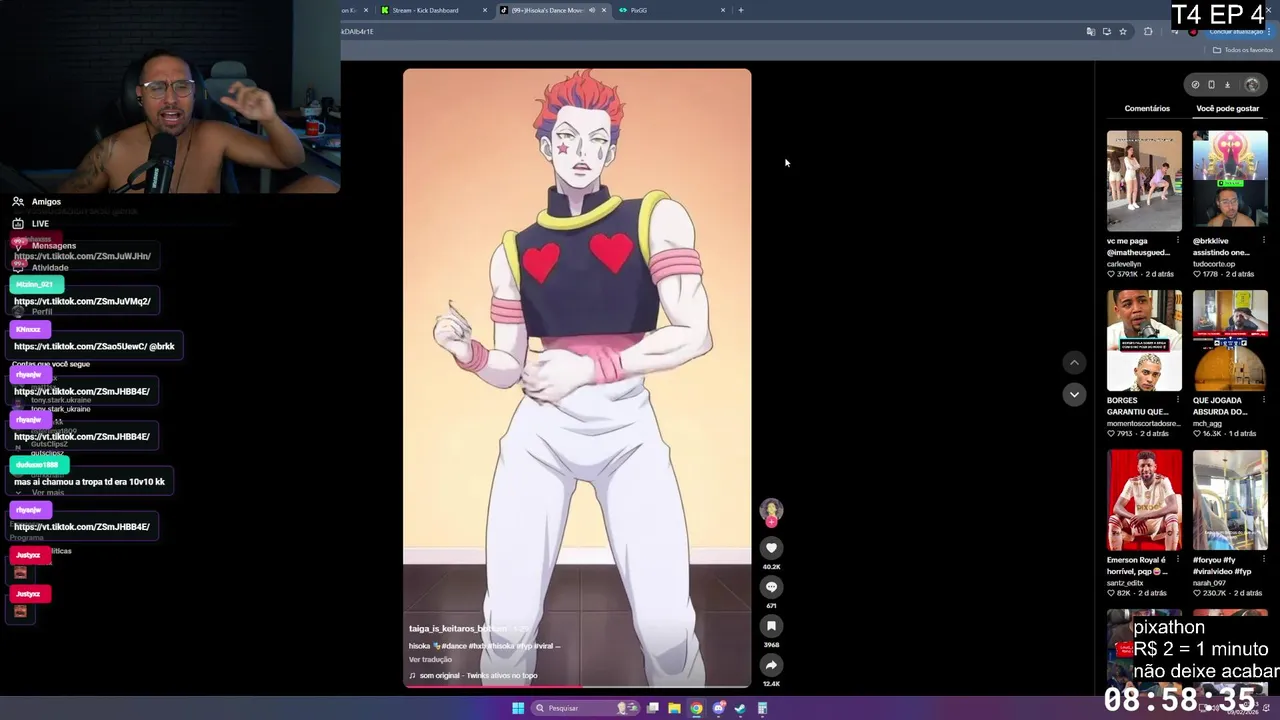1280x720 pixels.
Task: Share the Hisoka dance video
Action: (771, 665)
